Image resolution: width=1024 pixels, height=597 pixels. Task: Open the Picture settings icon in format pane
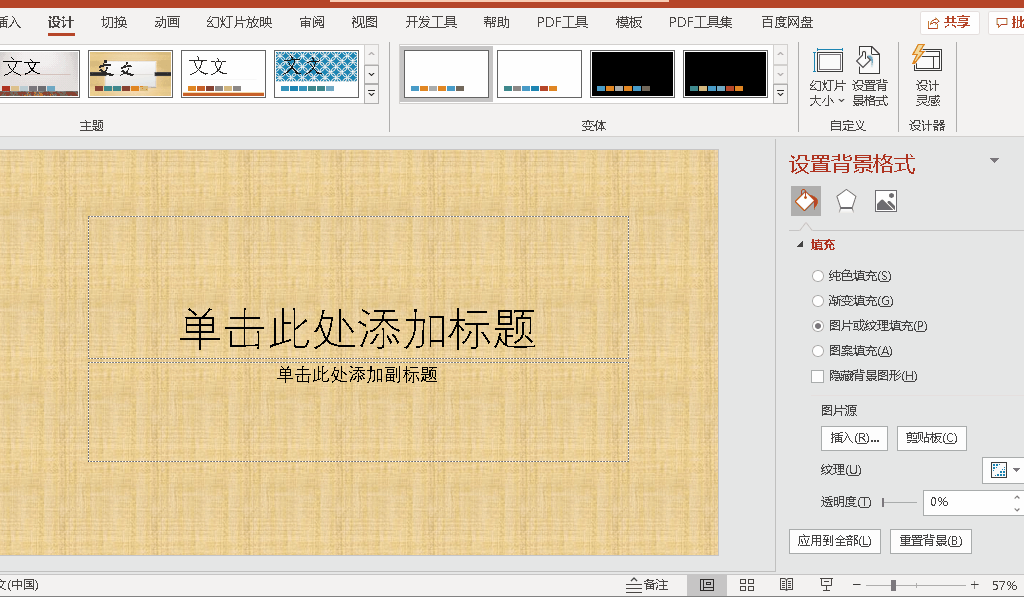coord(886,201)
